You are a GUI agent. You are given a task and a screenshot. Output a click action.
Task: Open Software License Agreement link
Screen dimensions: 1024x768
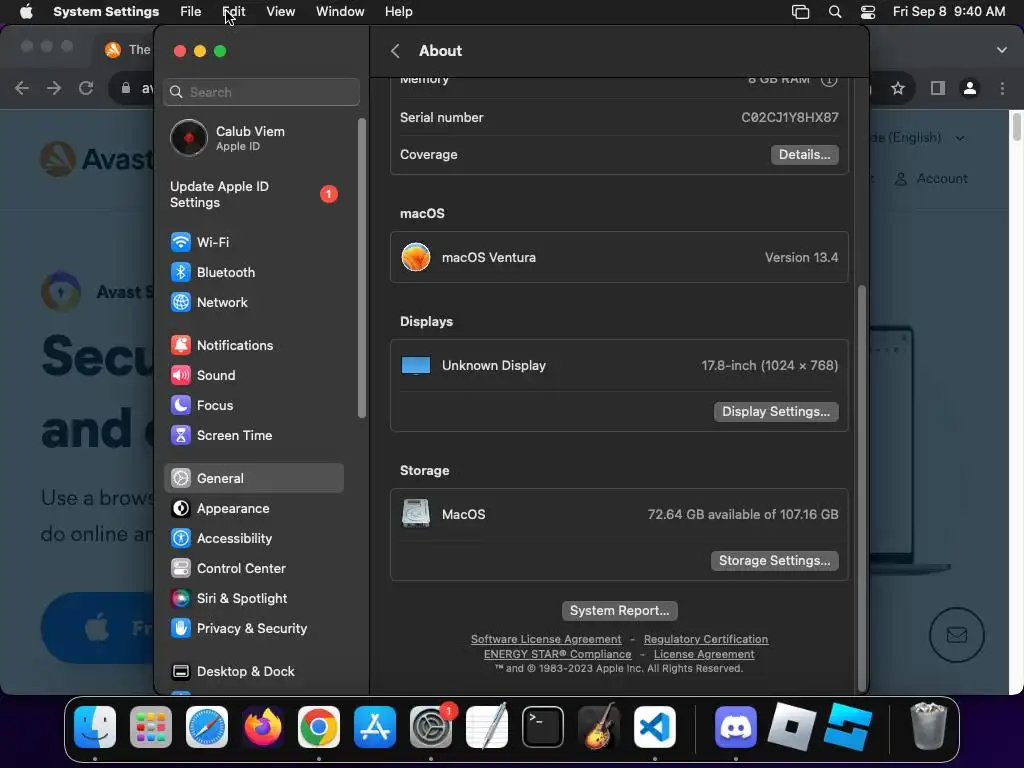pyautogui.click(x=546, y=639)
